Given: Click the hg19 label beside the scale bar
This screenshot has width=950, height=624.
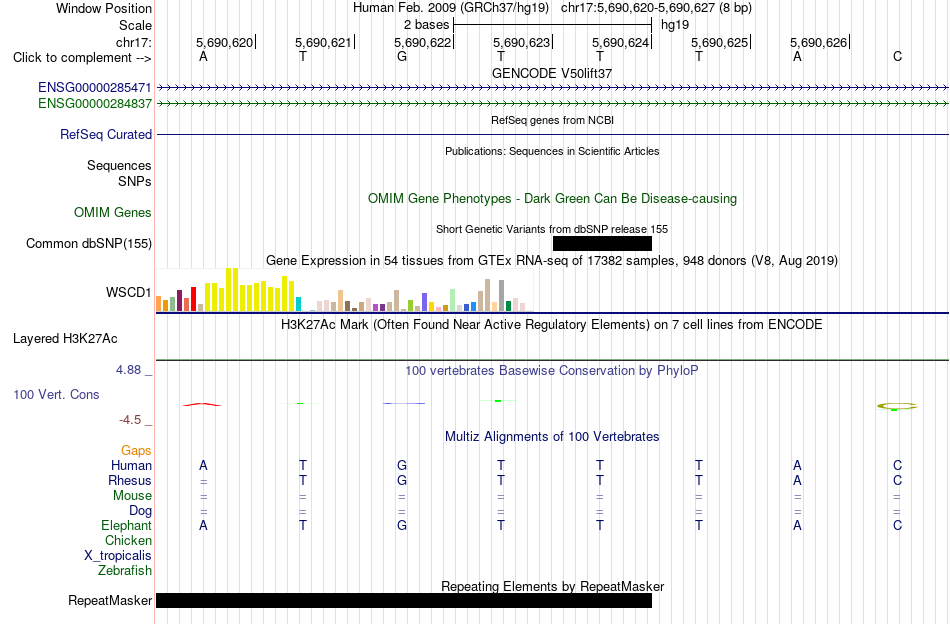Looking at the screenshot, I should point(674,25).
